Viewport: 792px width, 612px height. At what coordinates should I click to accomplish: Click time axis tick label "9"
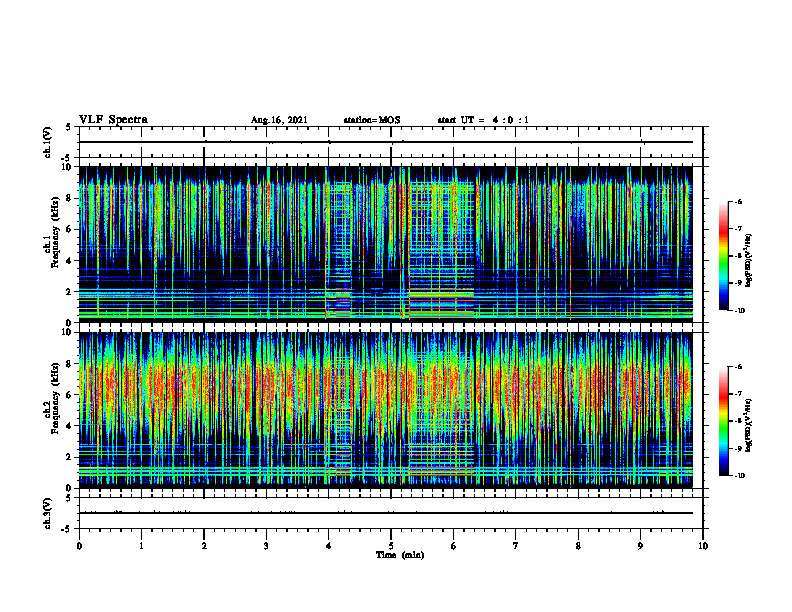pyautogui.click(x=640, y=546)
